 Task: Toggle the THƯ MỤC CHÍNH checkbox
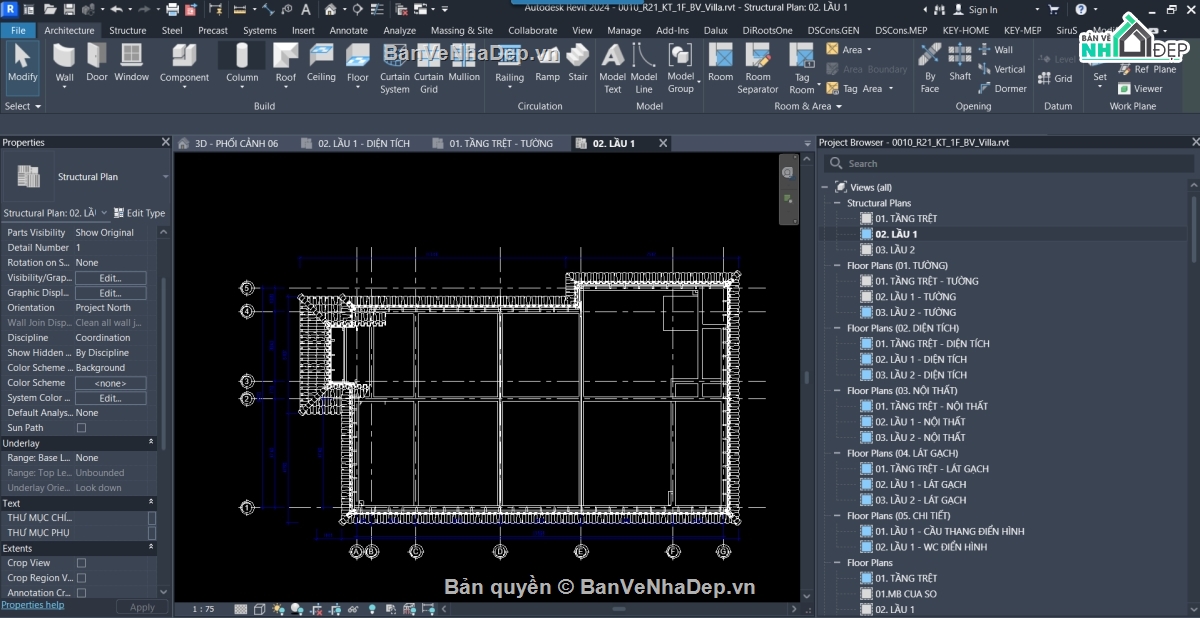tap(152, 518)
